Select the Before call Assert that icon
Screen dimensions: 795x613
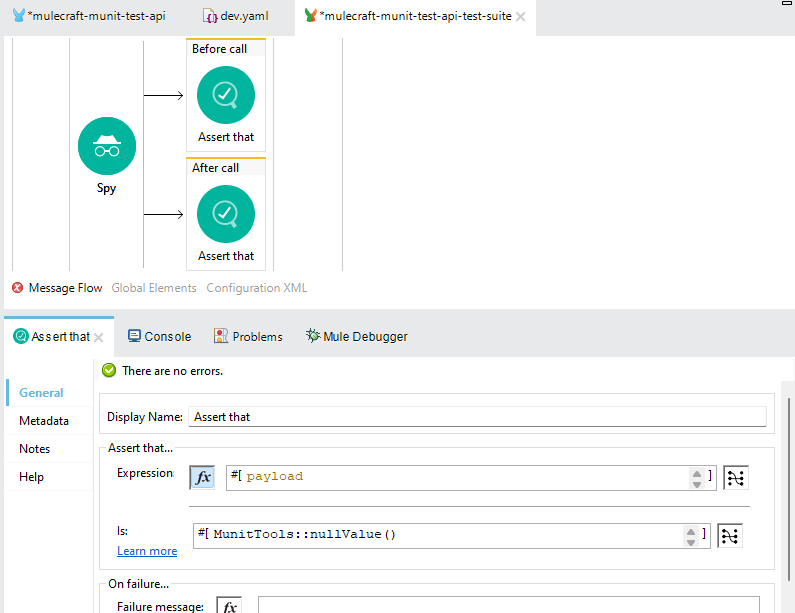click(226, 95)
